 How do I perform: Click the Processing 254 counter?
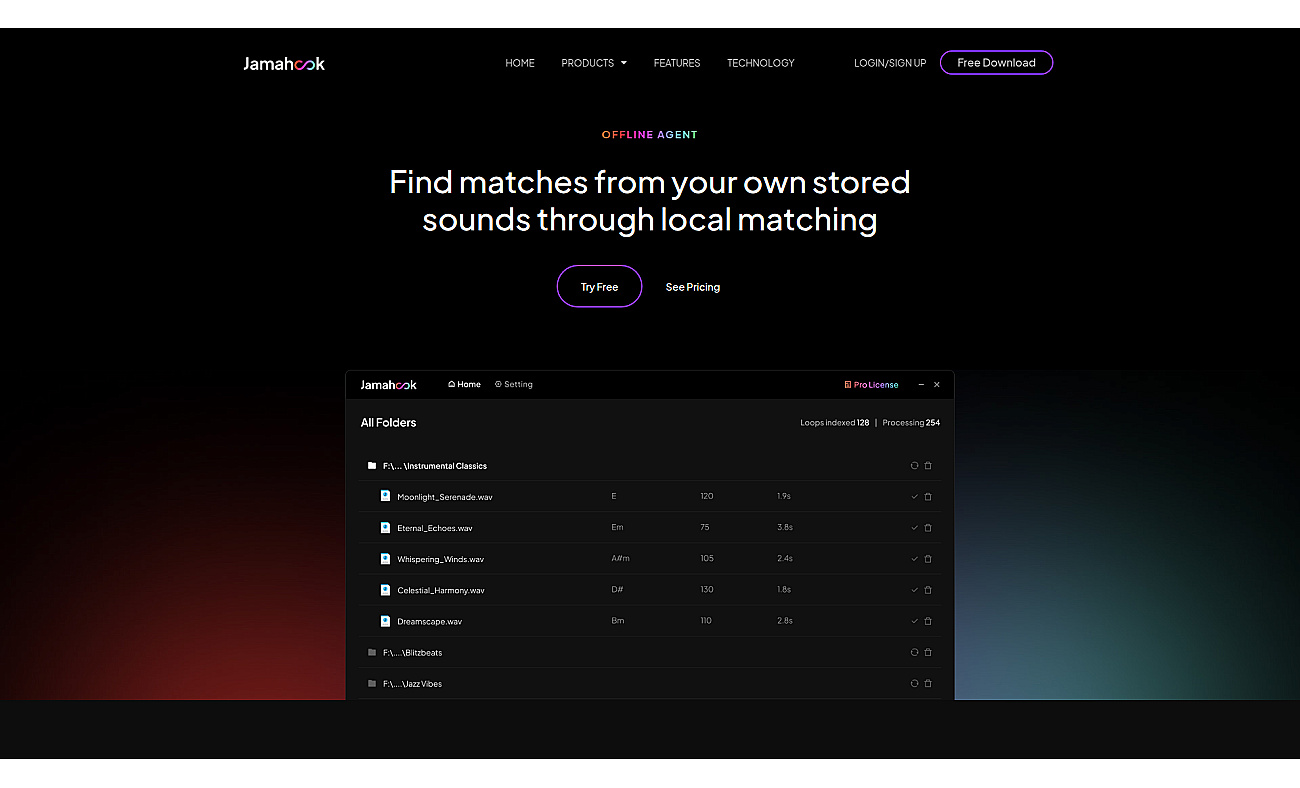[911, 423]
